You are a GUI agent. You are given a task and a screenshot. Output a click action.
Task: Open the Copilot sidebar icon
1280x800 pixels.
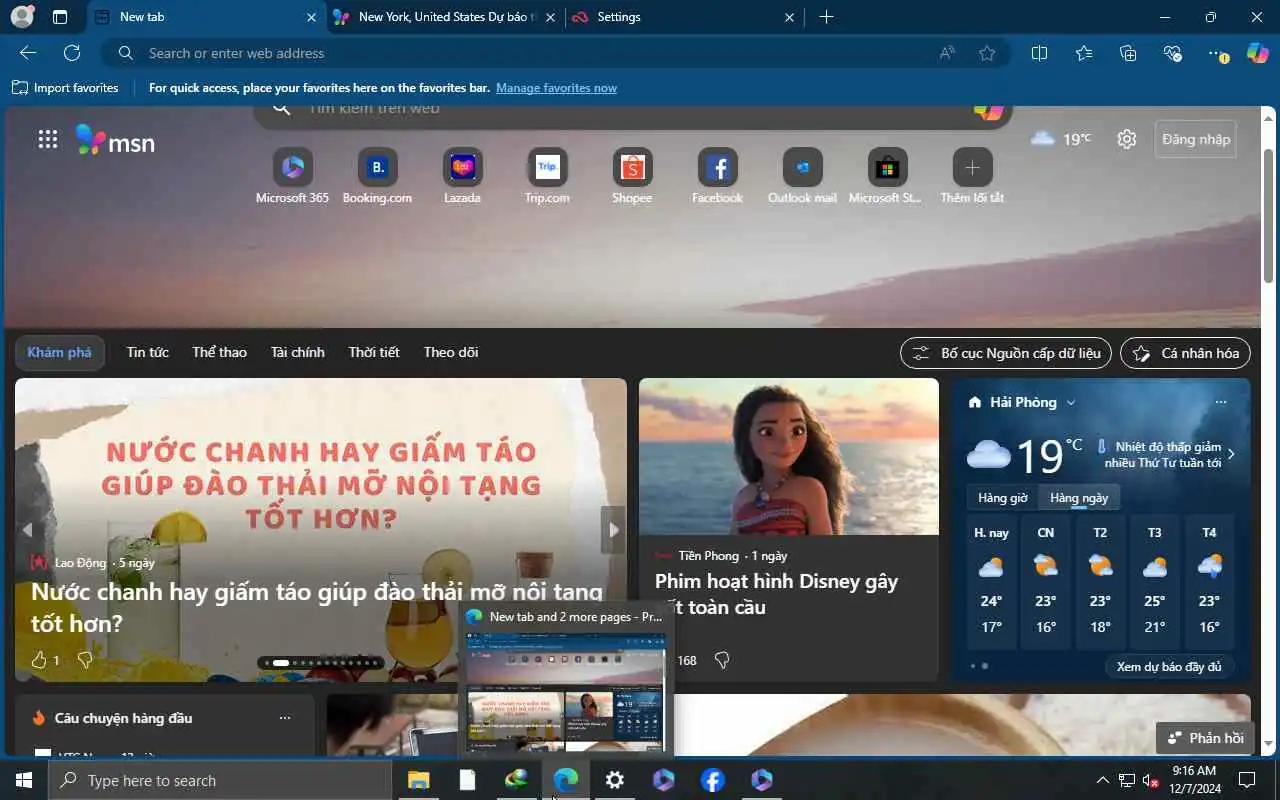[x=1258, y=54]
